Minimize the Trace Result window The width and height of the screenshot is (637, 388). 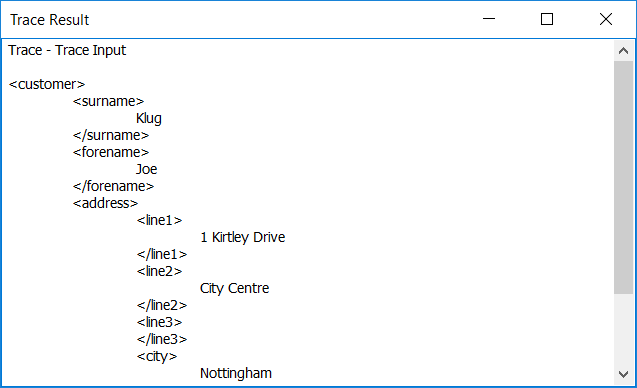click(x=489, y=19)
